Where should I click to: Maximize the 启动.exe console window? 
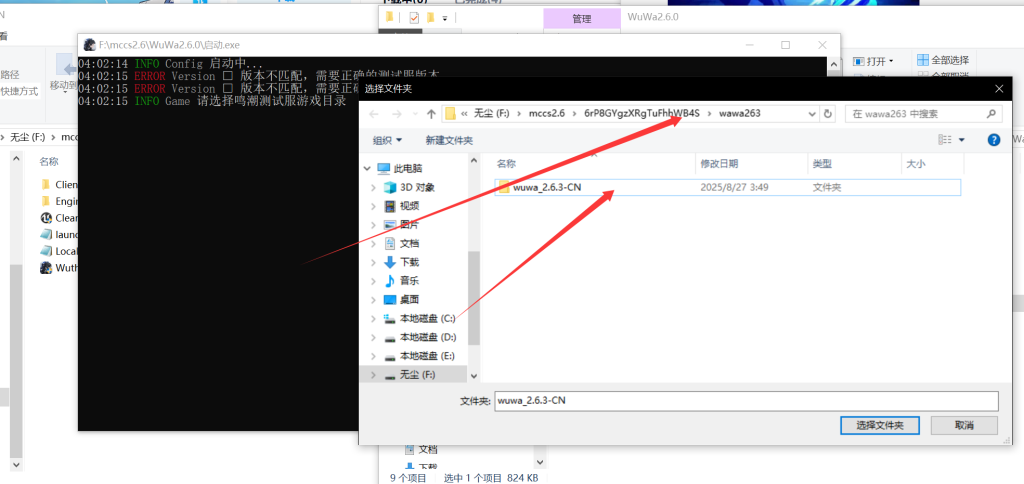[x=786, y=45]
